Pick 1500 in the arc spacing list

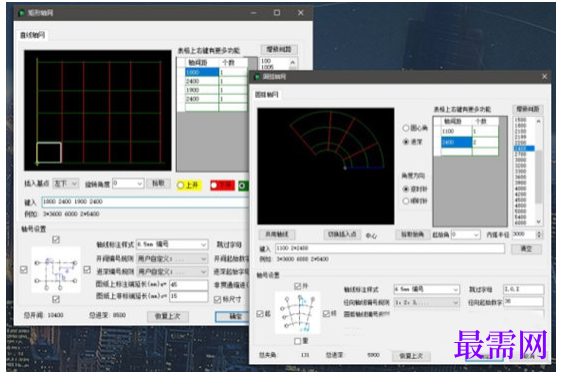[521, 120]
